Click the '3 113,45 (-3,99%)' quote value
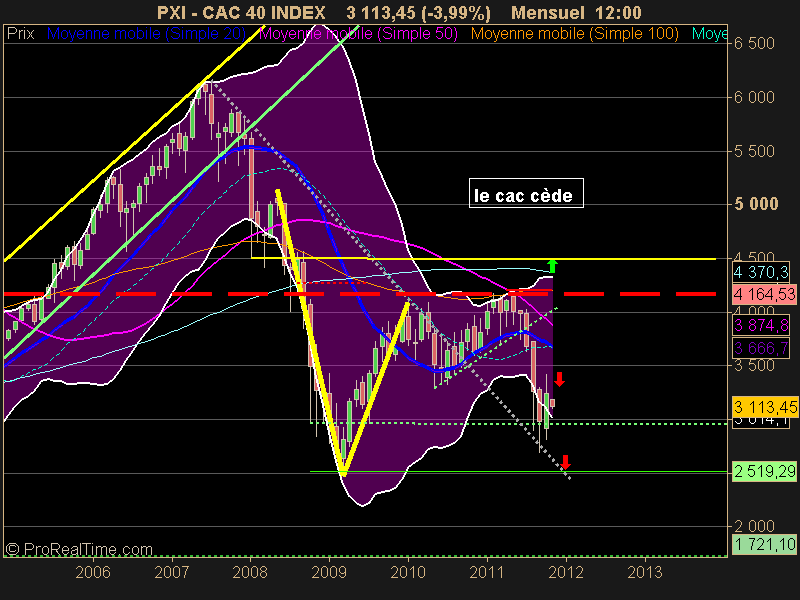The height and width of the screenshot is (600, 800). coord(418,12)
